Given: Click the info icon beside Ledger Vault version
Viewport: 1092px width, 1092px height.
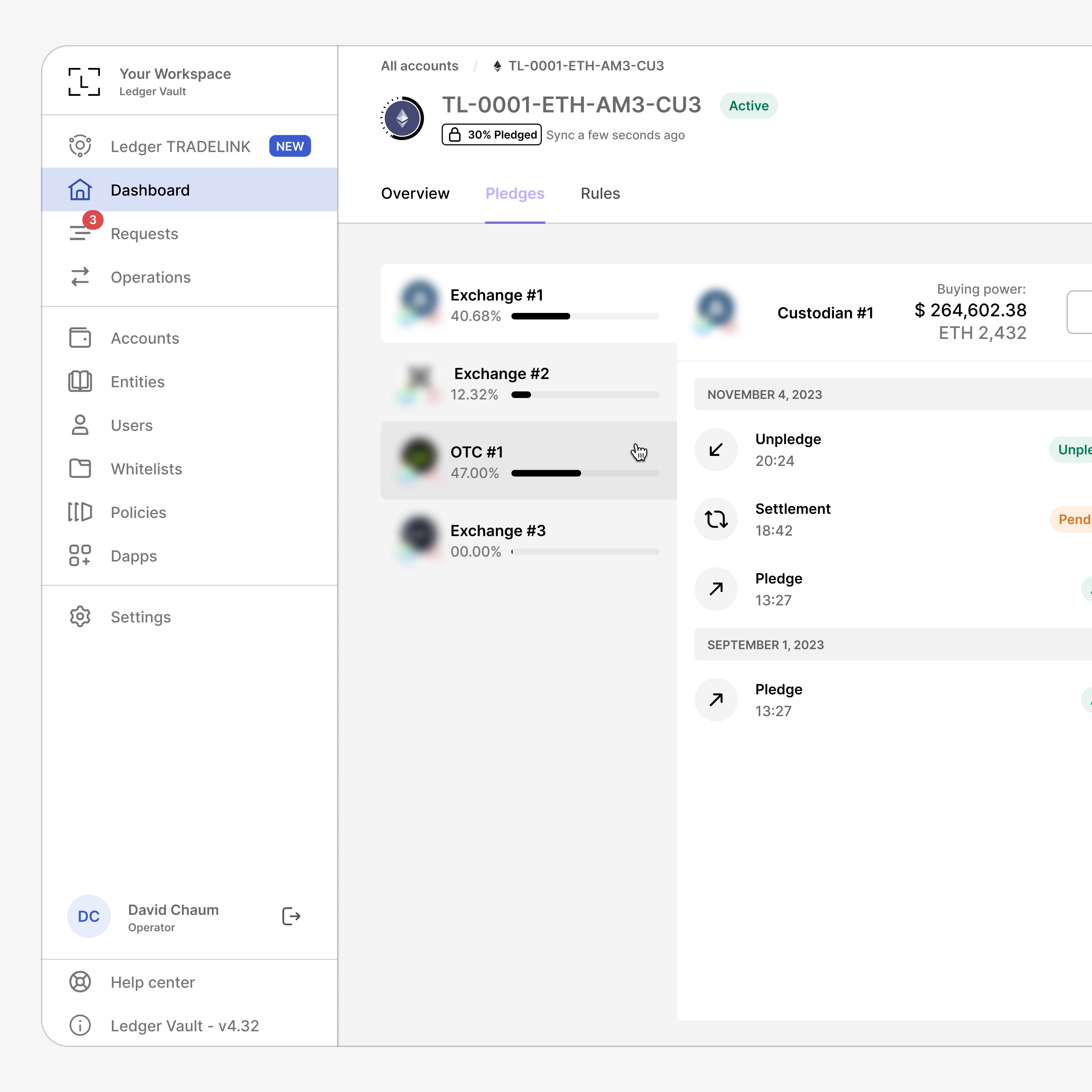Looking at the screenshot, I should point(80,1025).
